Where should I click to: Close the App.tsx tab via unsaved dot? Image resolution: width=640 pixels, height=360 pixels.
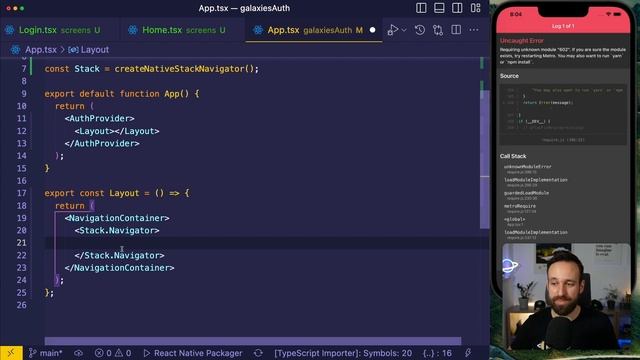point(372,30)
